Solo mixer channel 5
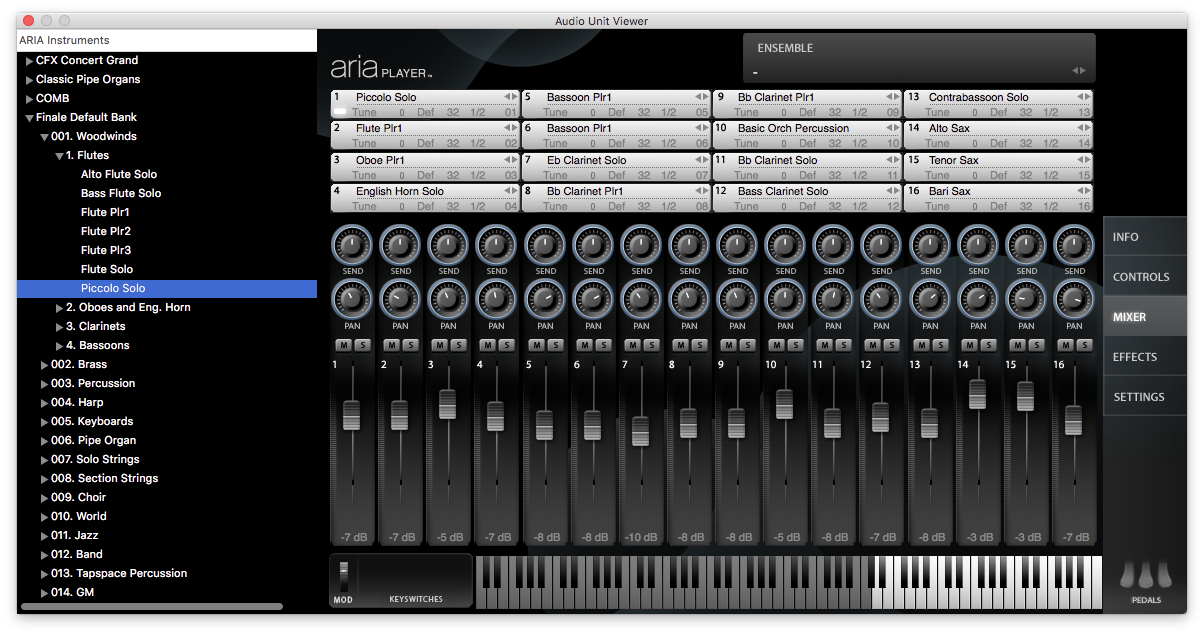The height and width of the screenshot is (635, 1204). tap(554, 345)
